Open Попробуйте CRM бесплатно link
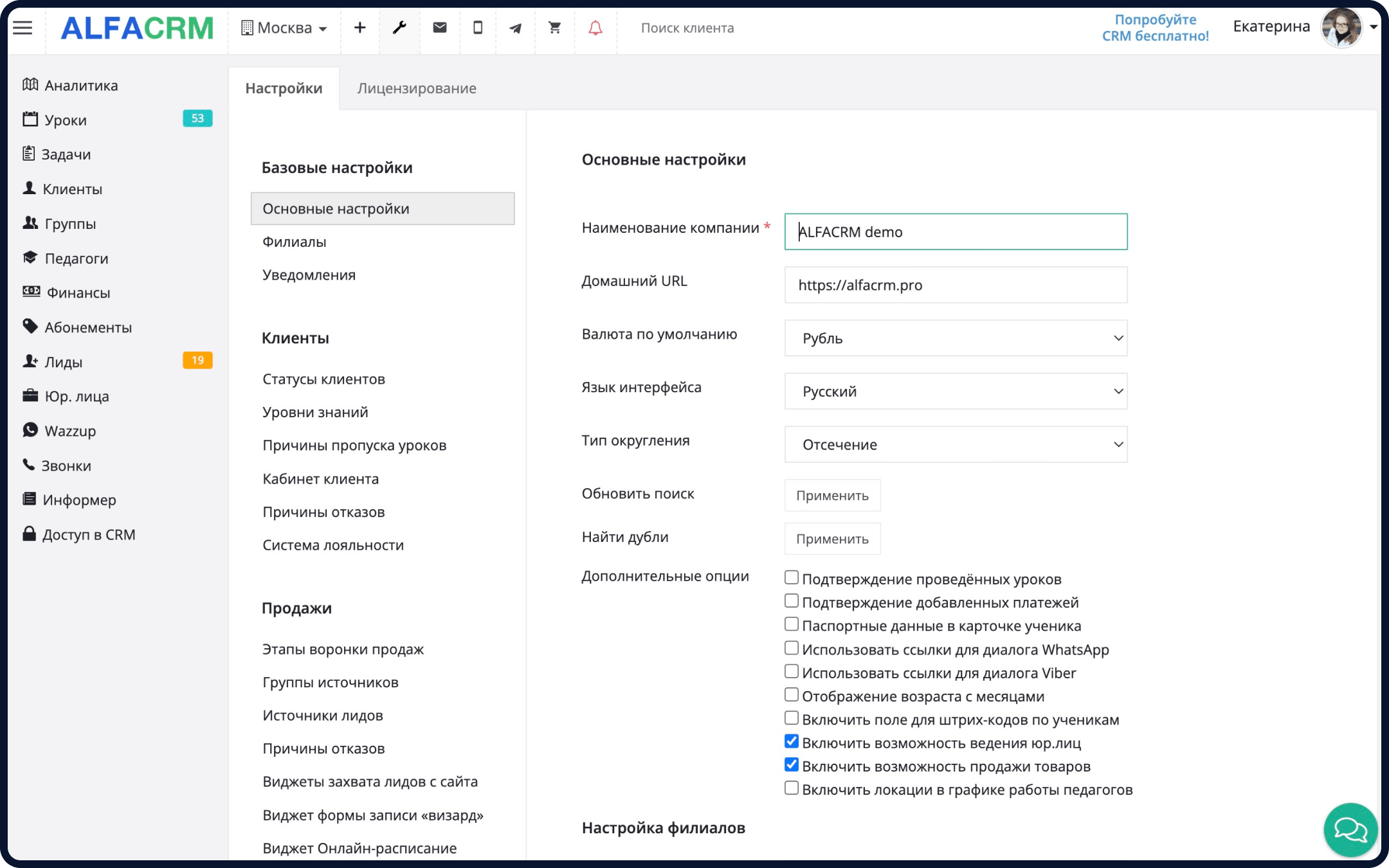Screen dimensions: 1389x868 click(1156, 28)
